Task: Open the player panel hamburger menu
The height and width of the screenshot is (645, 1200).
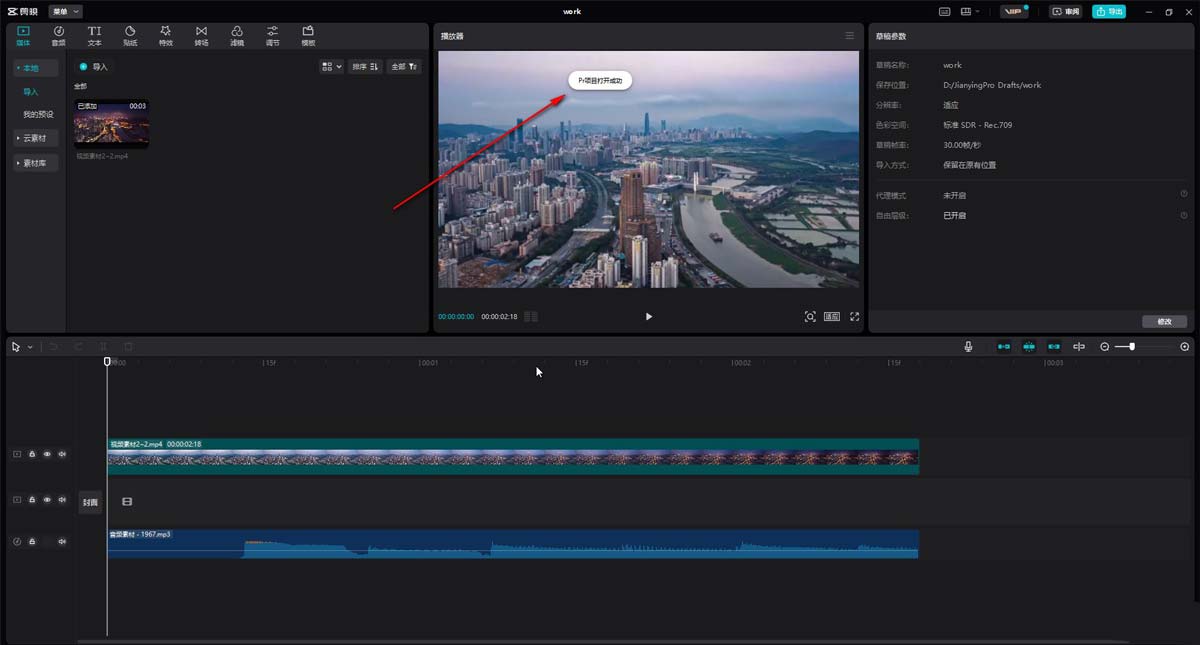Action: pos(850,36)
